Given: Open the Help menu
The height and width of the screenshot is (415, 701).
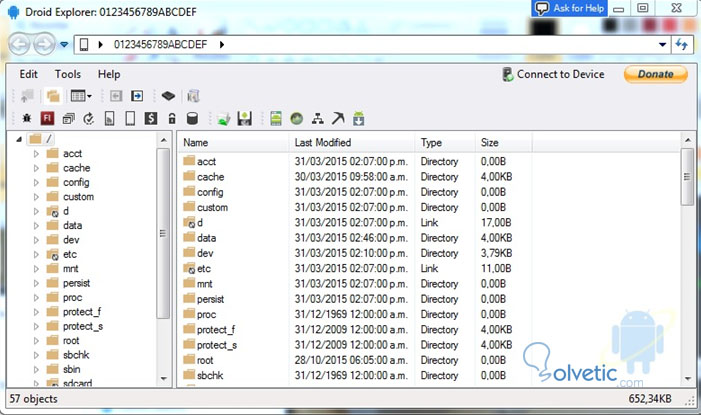Looking at the screenshot, I should pyautogui.click(x=109, y=74).
